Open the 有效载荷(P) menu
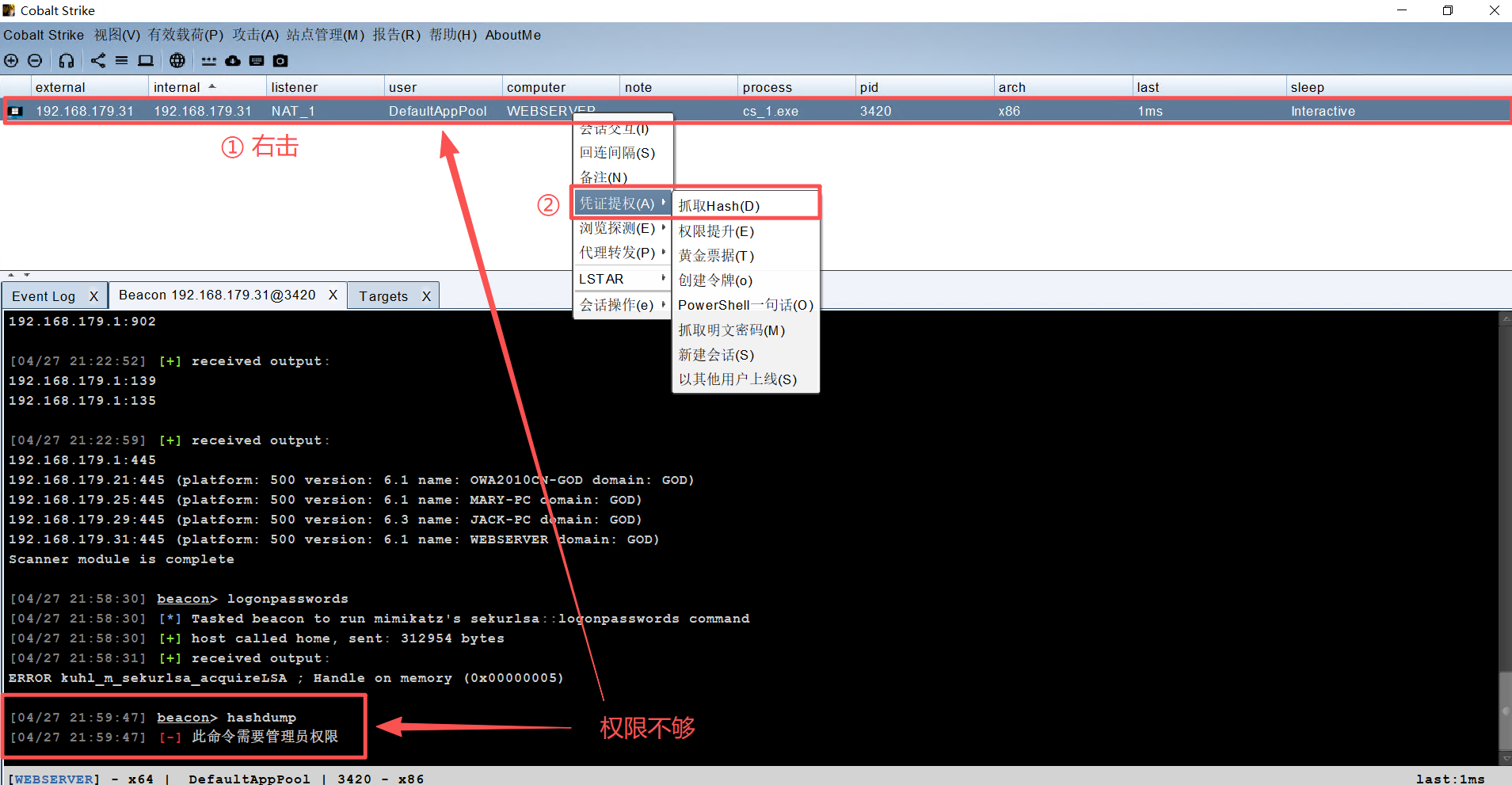The image size is (1512, 785). click(186, 35)
